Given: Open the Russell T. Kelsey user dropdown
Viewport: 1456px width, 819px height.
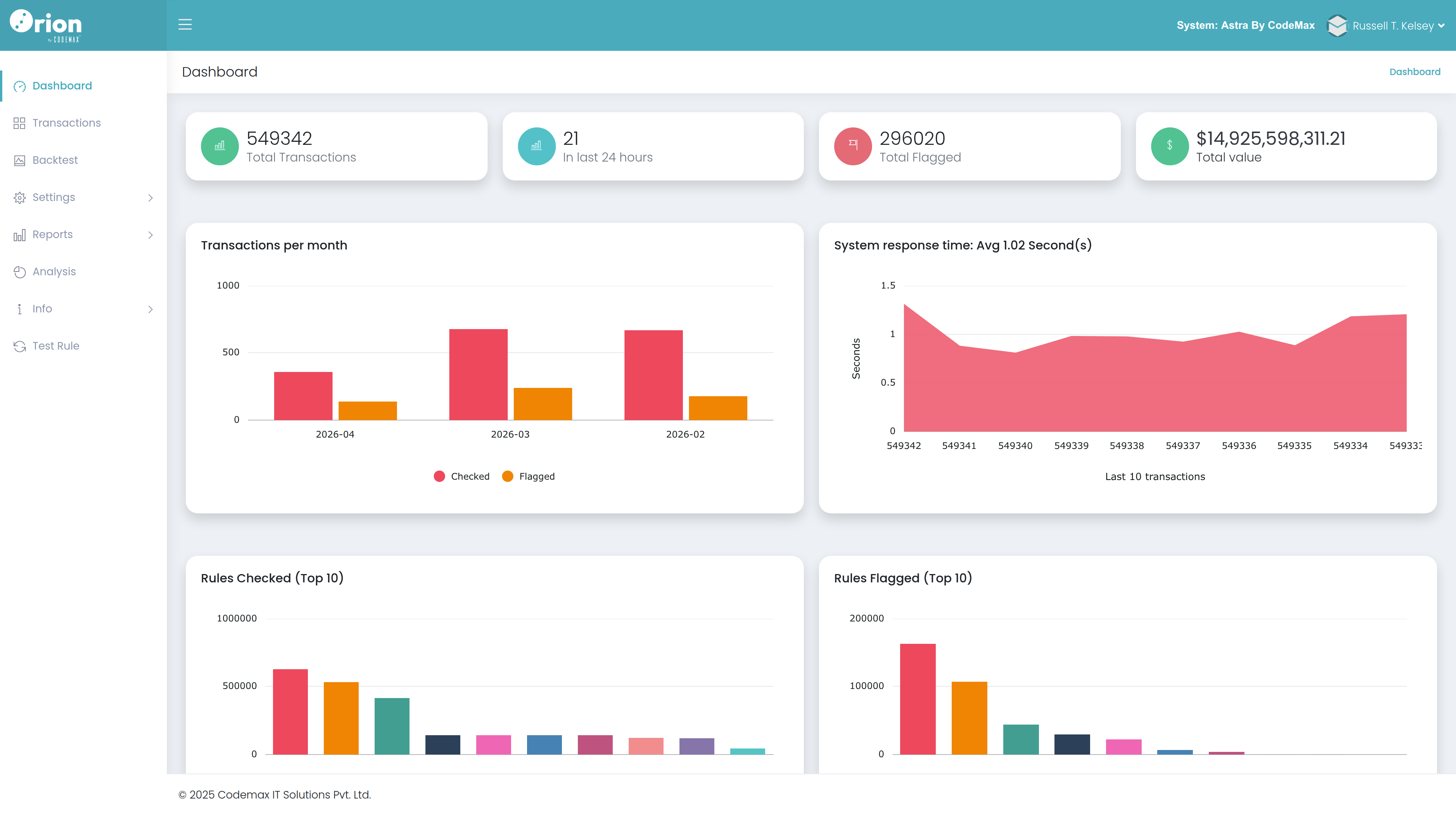Looking at the screenshot, I should tap(1398, 26).
